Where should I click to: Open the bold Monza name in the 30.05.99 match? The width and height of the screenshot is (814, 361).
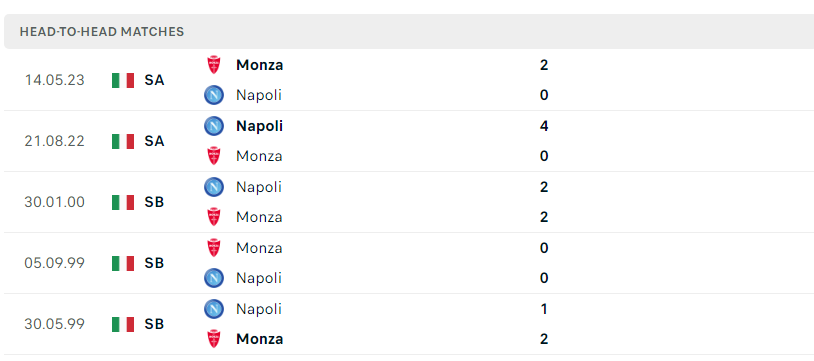tap(260, 339)
